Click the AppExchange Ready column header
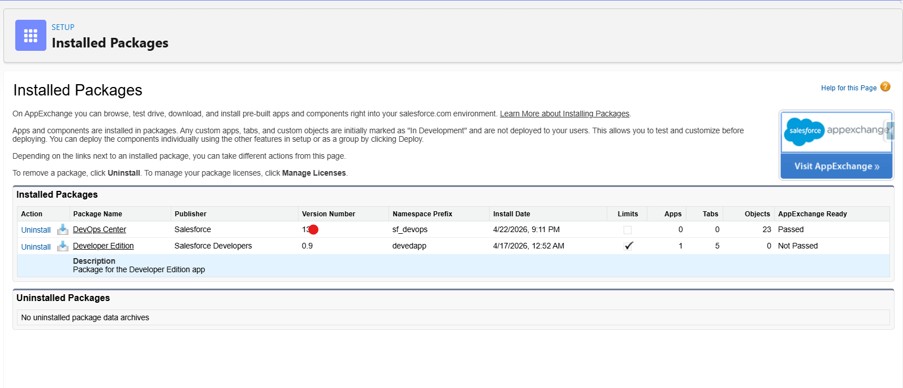This screenshot has width=903, height=388. pyautogui.click(x=812, y=214)
